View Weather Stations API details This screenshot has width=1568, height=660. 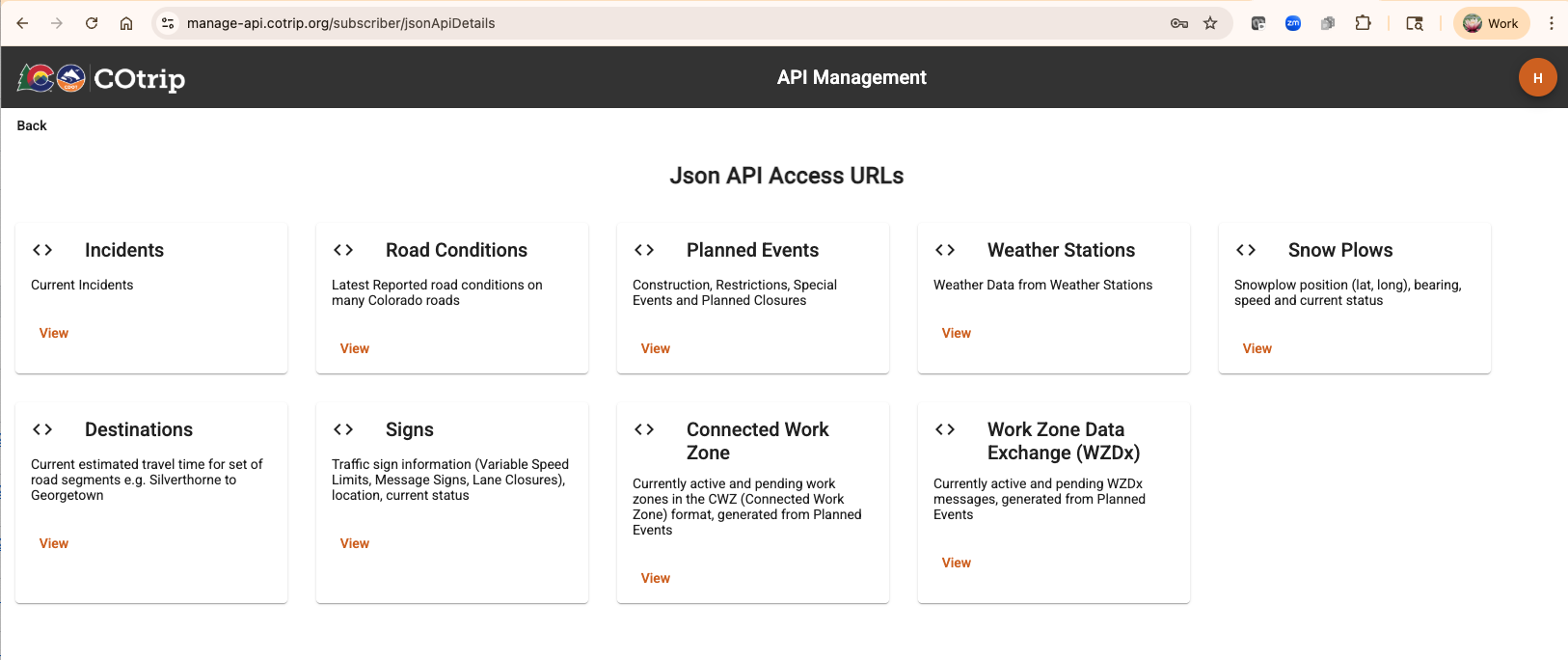coord(957,333)
